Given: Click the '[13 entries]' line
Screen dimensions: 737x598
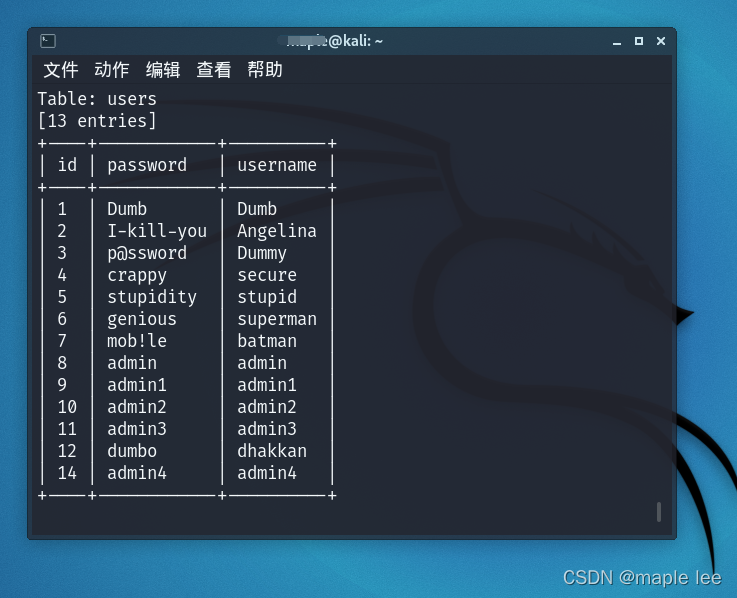Looking at the screenshot, I should click(x=97, y=121).
